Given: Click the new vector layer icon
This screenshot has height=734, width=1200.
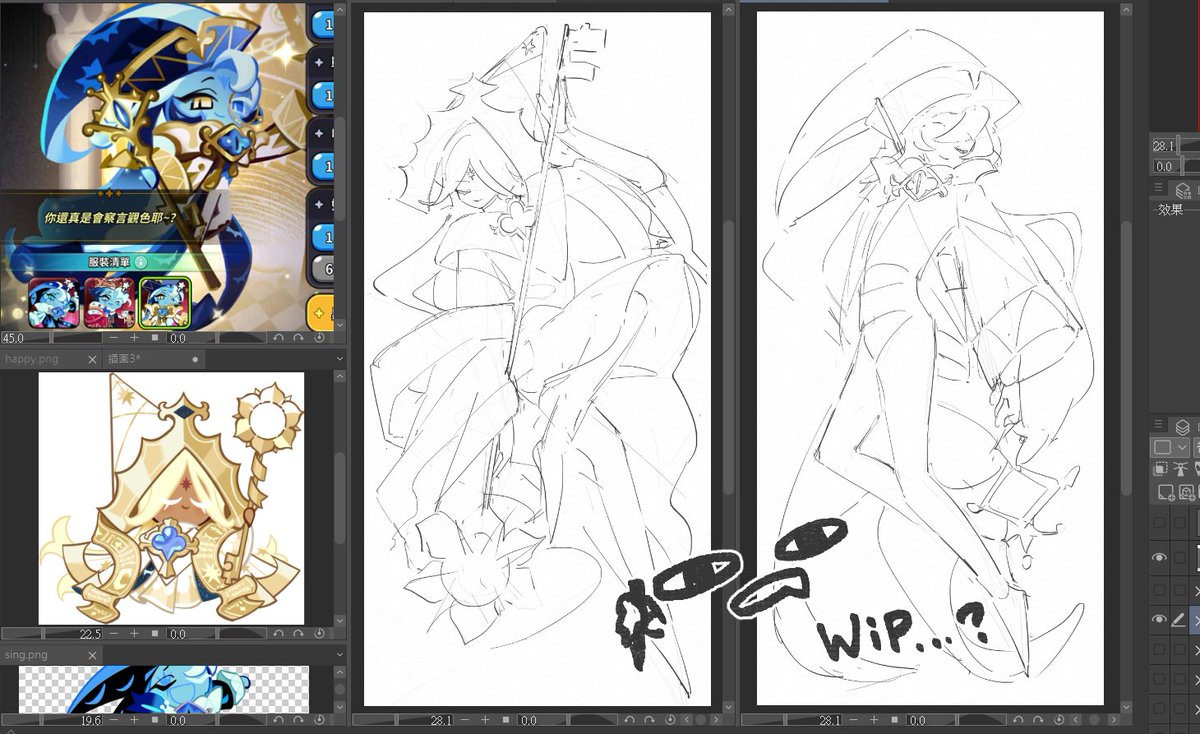Looking at the screenshot, I should pos(1188,492).
